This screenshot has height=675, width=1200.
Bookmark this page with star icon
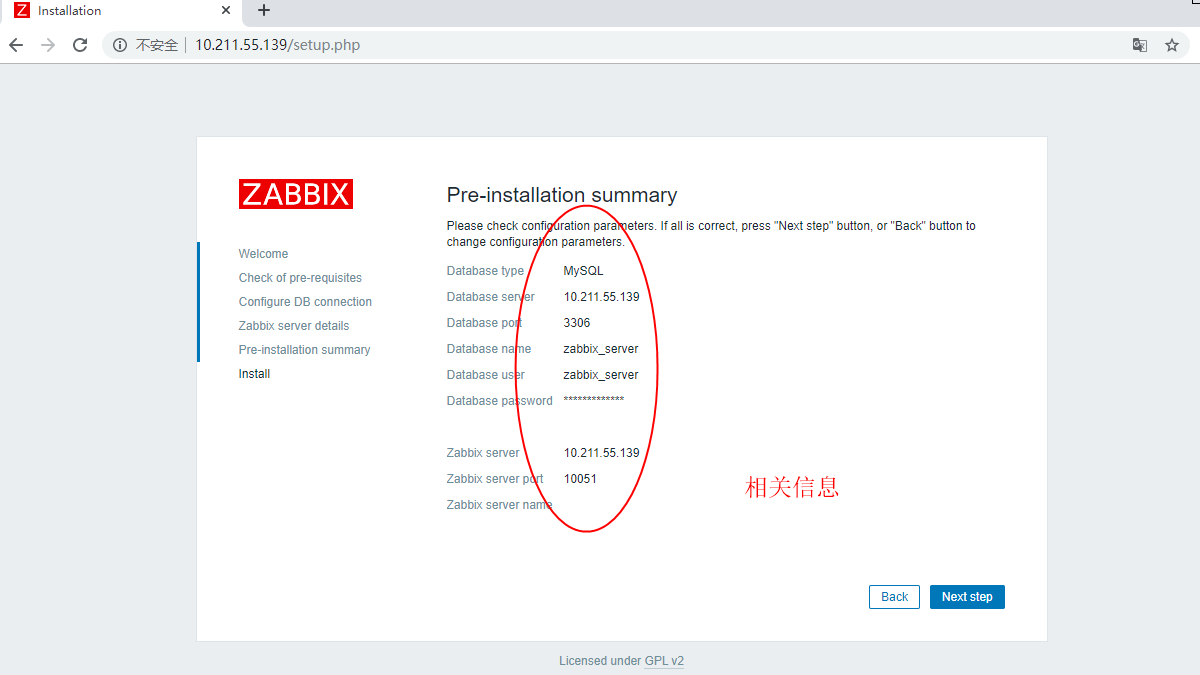(1172, 45)
